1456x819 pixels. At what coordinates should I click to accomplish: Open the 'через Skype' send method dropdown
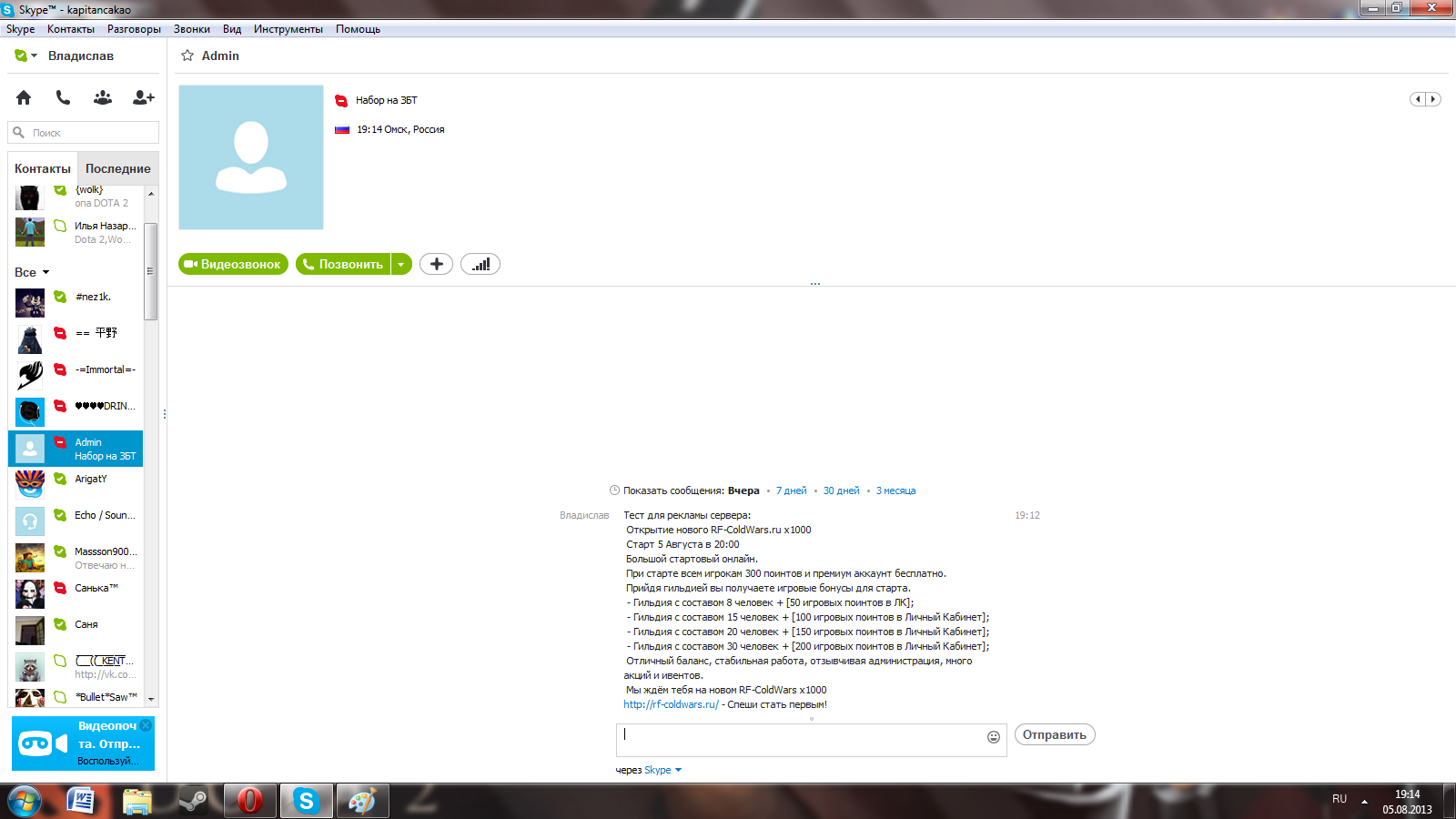662,770
